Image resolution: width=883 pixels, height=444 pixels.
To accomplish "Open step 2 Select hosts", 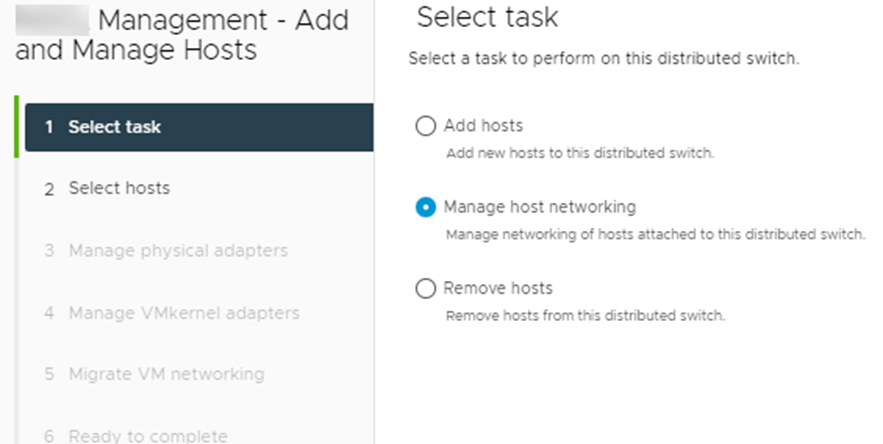I will [118, 188].
